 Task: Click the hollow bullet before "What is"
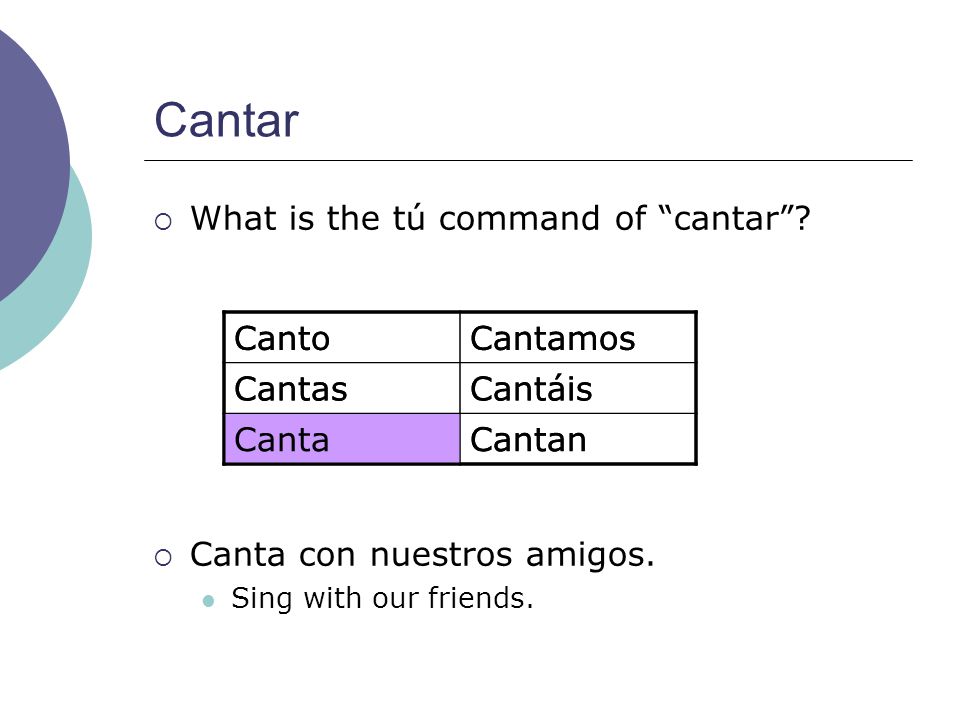[163, 222]
